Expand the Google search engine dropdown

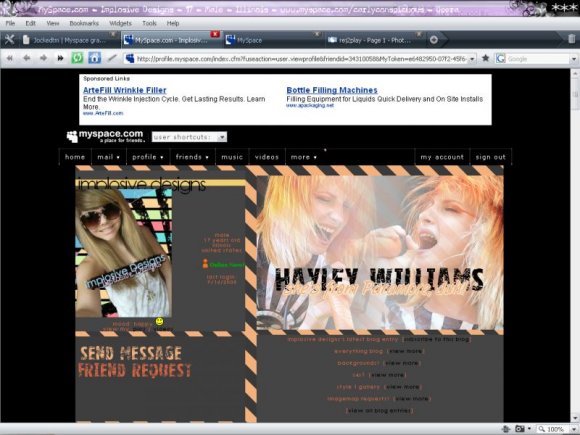click(574, 59)
